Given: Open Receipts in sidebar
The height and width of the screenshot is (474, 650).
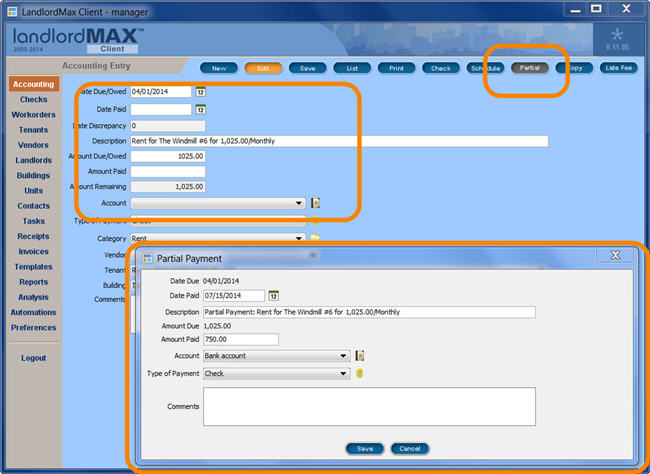Looking at the screenshot, I should (x=34, y=236).
